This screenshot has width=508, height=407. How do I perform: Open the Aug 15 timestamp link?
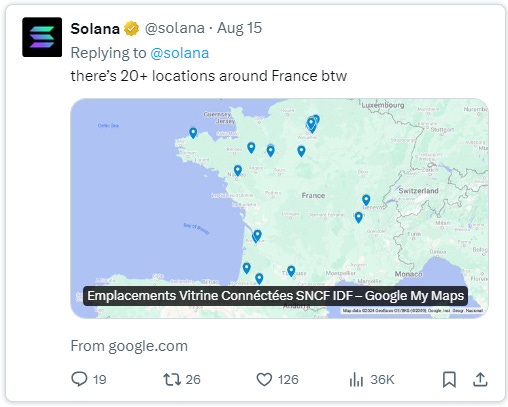click(239, 28)
